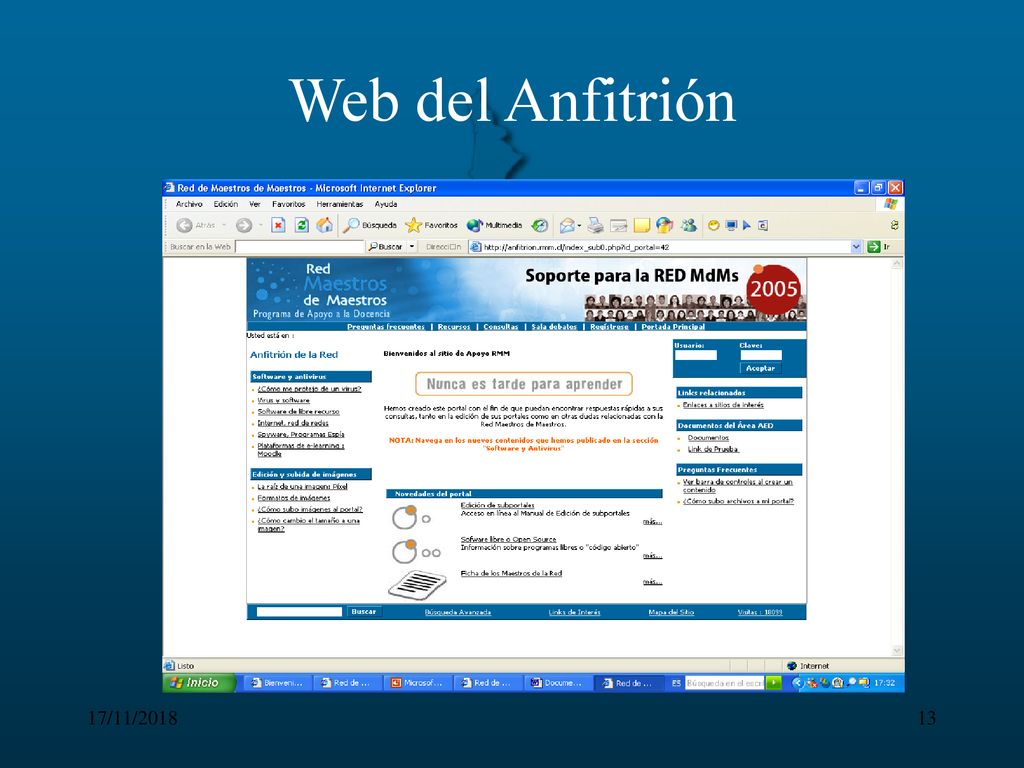Open Spyware, Programas Espía link
1024x768 pixels.
pos(300,434)
